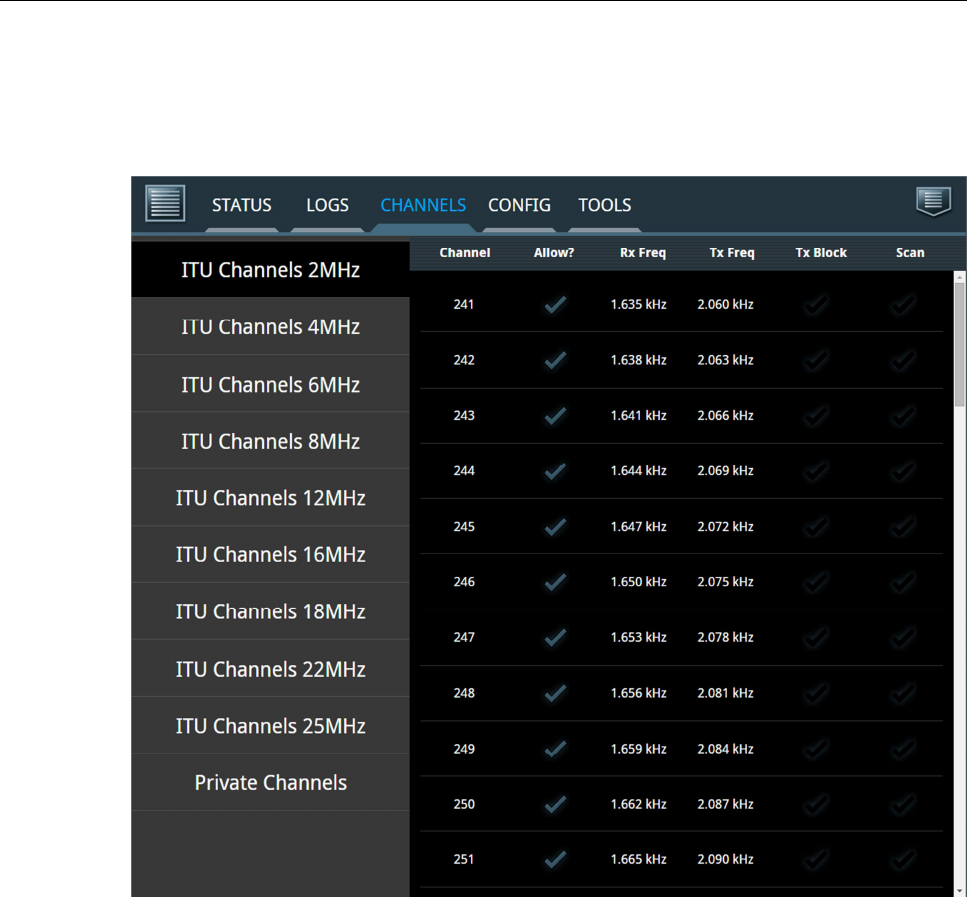
Task: Open ITU Channels 6MHz list
Action: pyautogui.click(x=270, y=384)
